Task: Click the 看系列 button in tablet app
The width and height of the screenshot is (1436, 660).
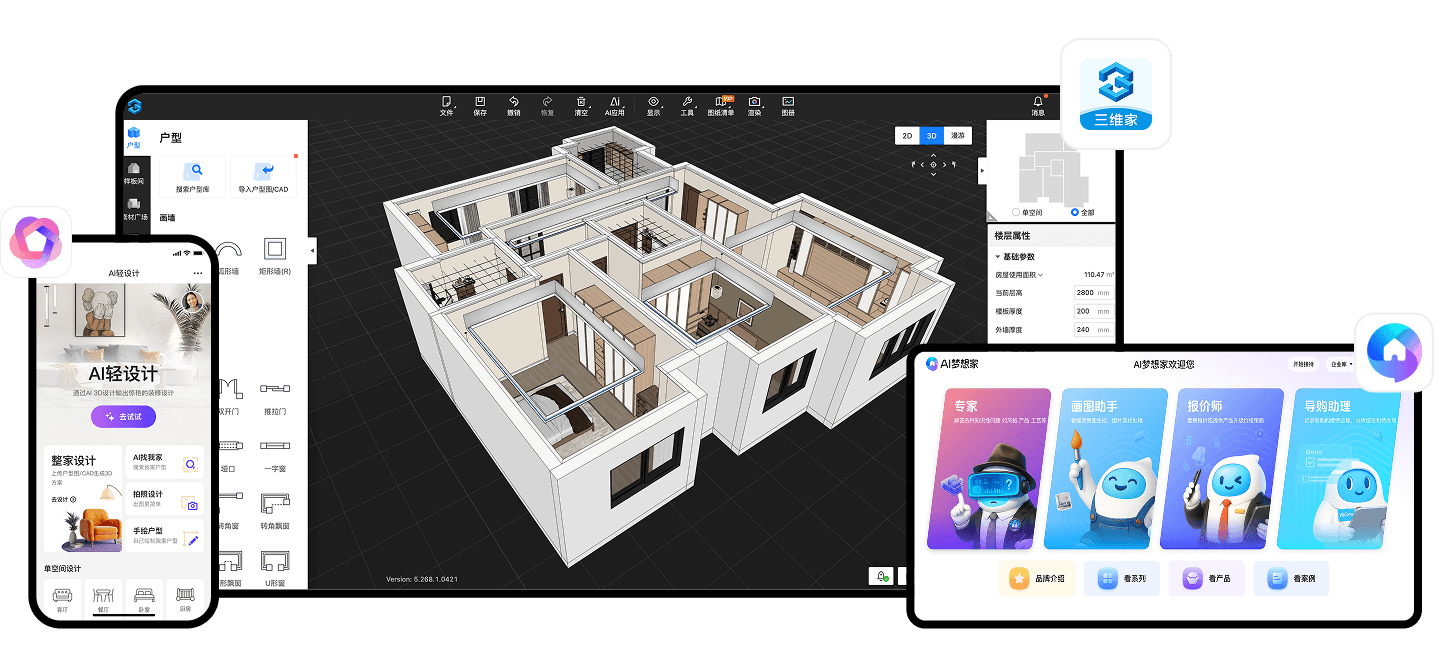Action: [x=1122, y=578]
